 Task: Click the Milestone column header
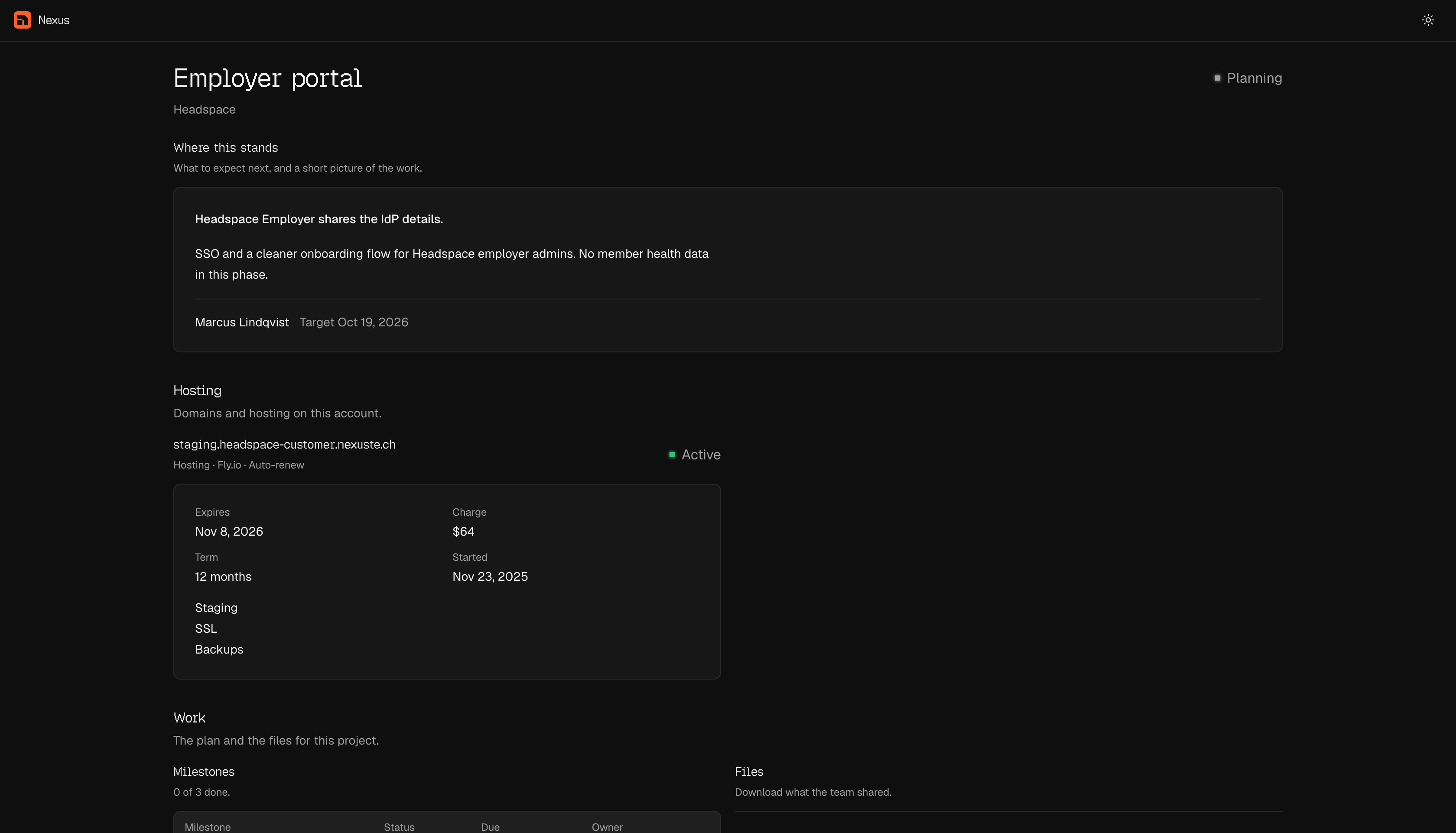tap(208, 827)
